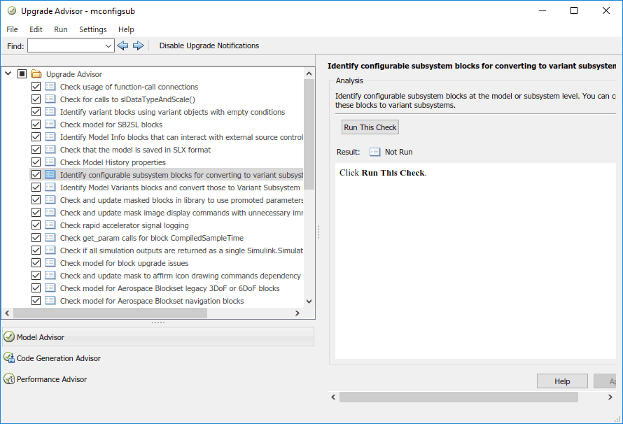Viewport: 623px width, 424px height.
Task: Open Model Advisor
Action: click(x=158, y=337)
